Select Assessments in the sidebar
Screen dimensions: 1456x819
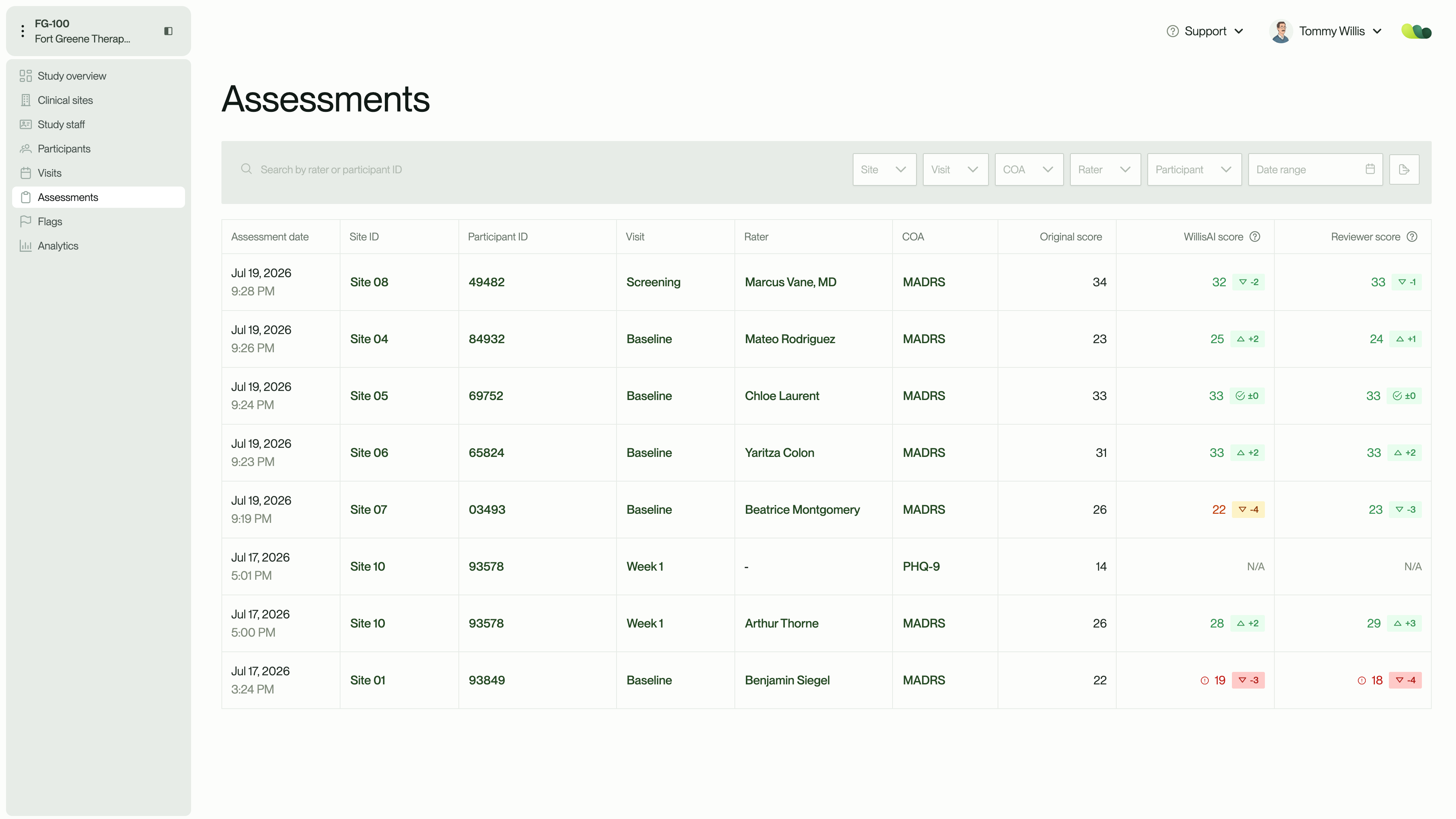click(x=98, y=197)
